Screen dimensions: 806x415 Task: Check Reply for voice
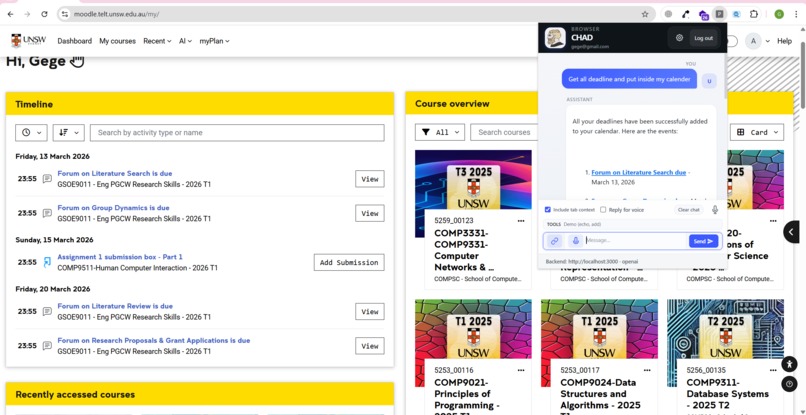tap(603, 210)
